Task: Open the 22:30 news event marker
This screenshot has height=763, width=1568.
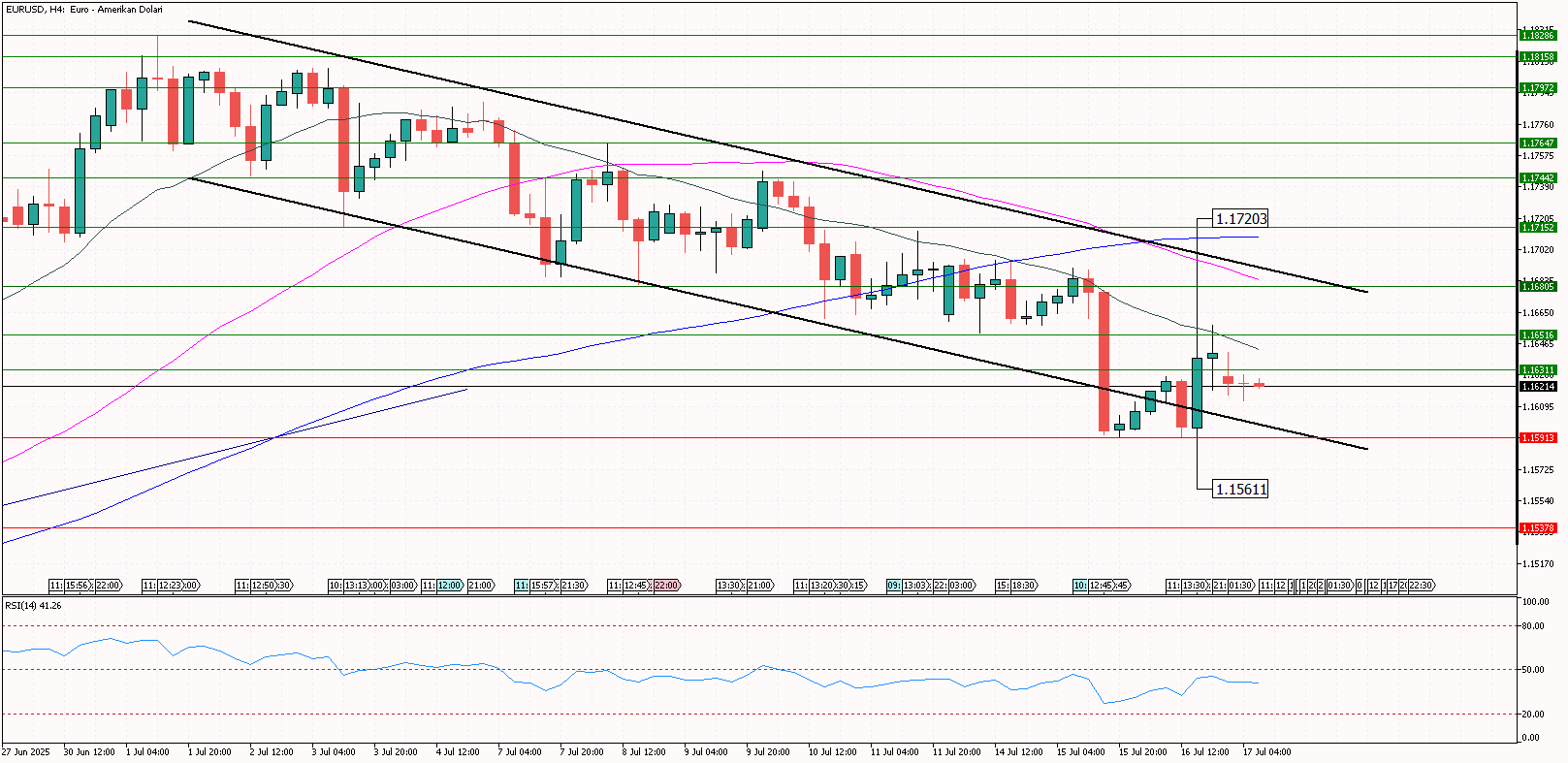Action: (x=1421, y=586)
